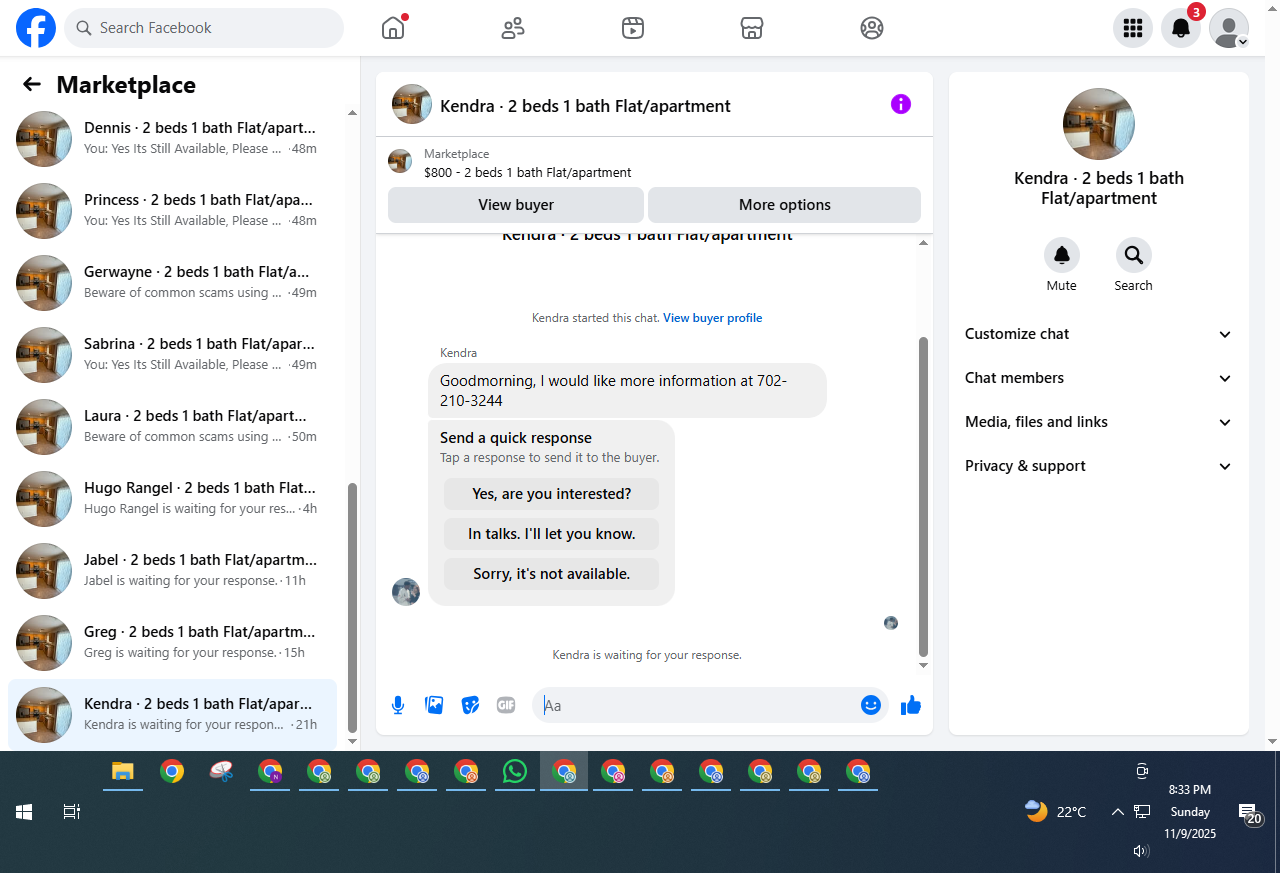The width and height of the screenshot is (1280, 873).
Task: Open Dennis conversation in the list
Action: pos(172,139)
